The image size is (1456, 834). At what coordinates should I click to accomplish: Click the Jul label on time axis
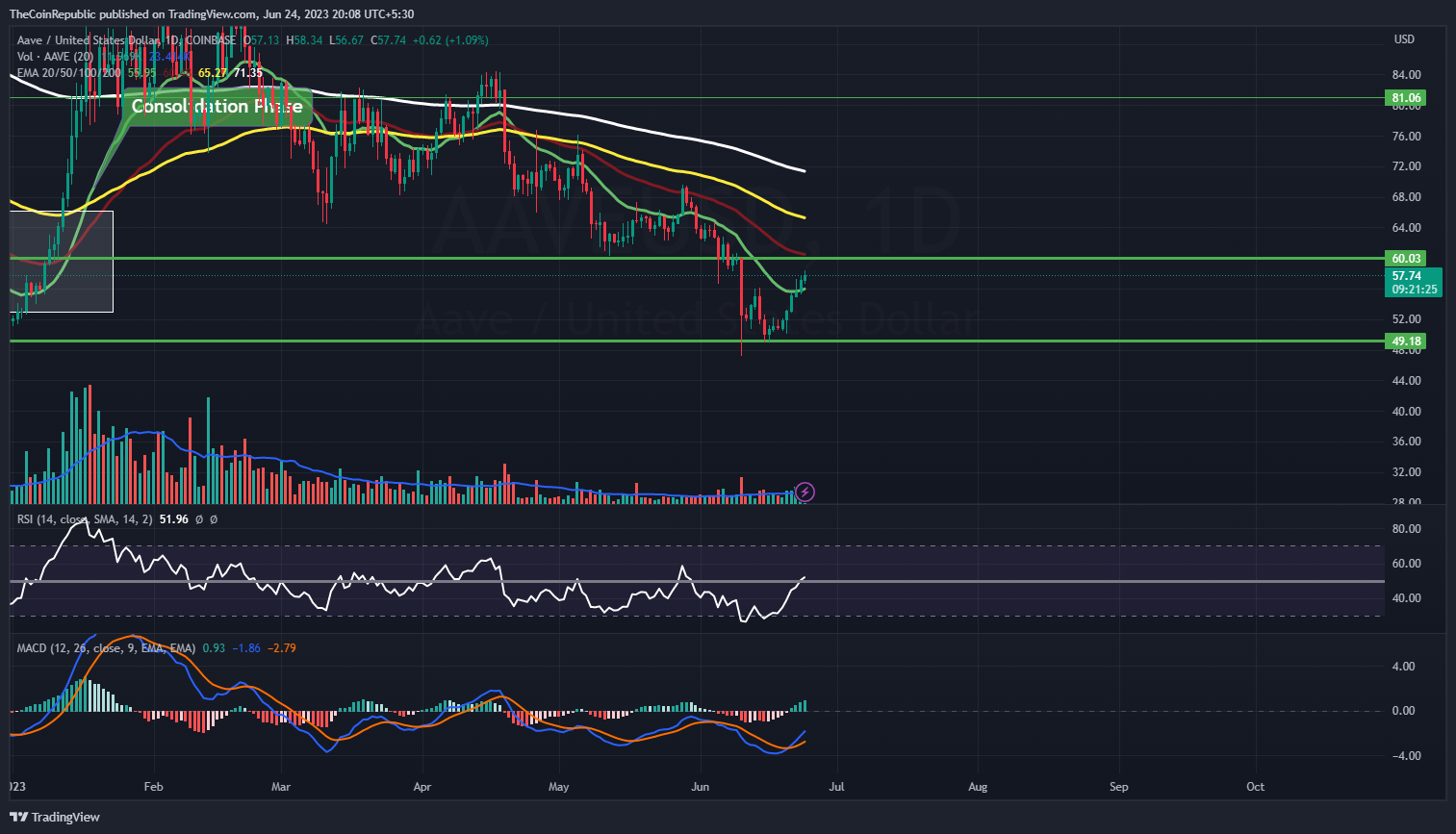pyautogui.click(x=836, y=787)
